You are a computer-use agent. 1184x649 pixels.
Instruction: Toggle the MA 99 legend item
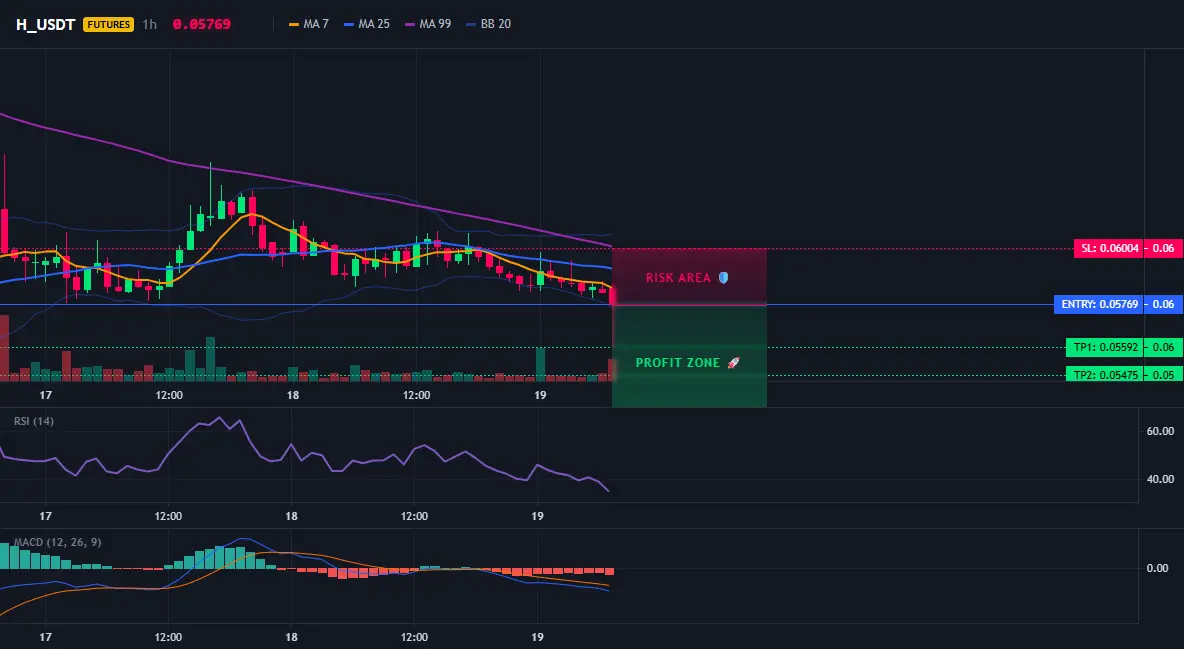[x=428, y=24]
